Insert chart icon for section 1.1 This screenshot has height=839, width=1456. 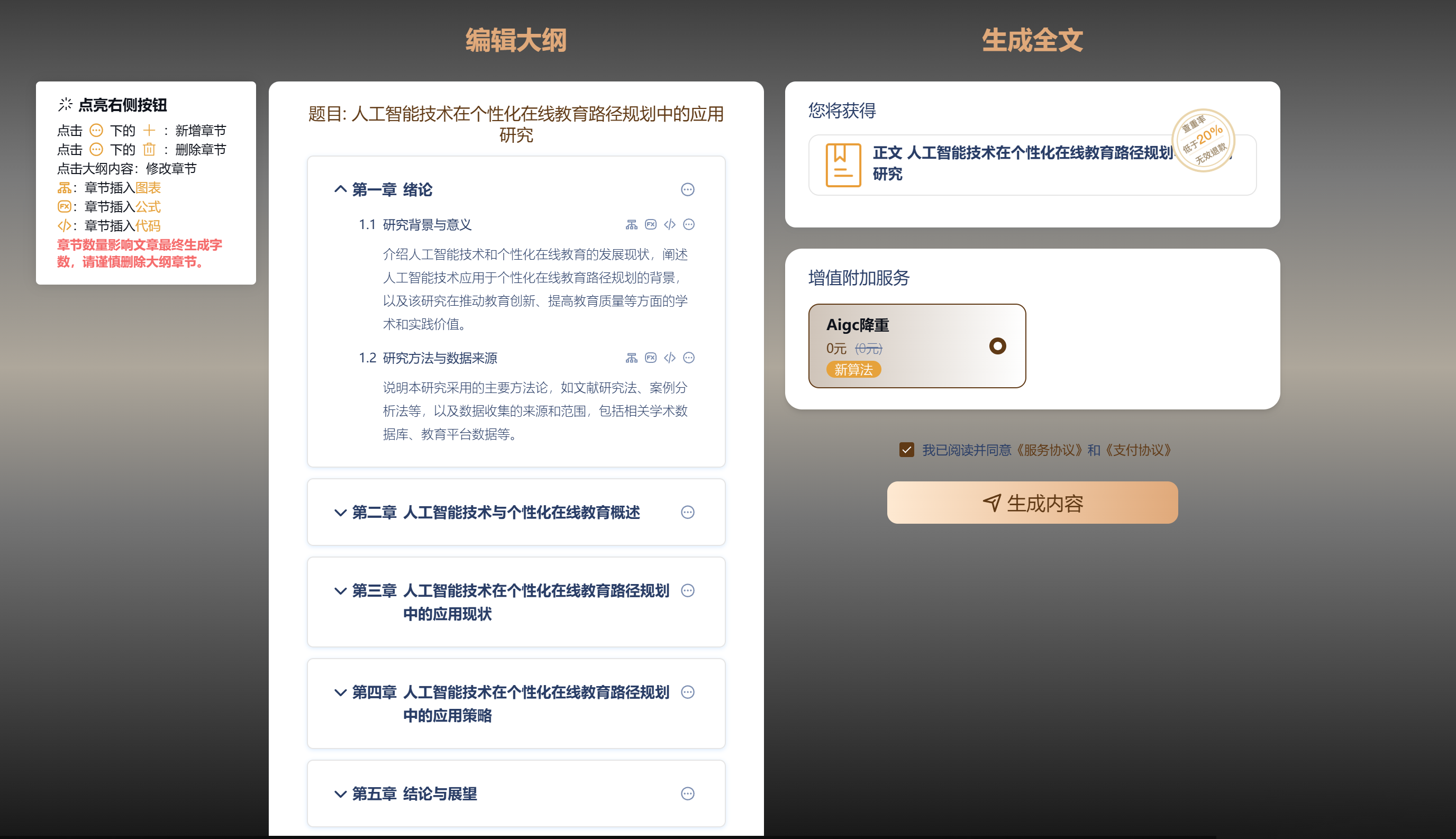pyautogui.click(x=632, y=225)
